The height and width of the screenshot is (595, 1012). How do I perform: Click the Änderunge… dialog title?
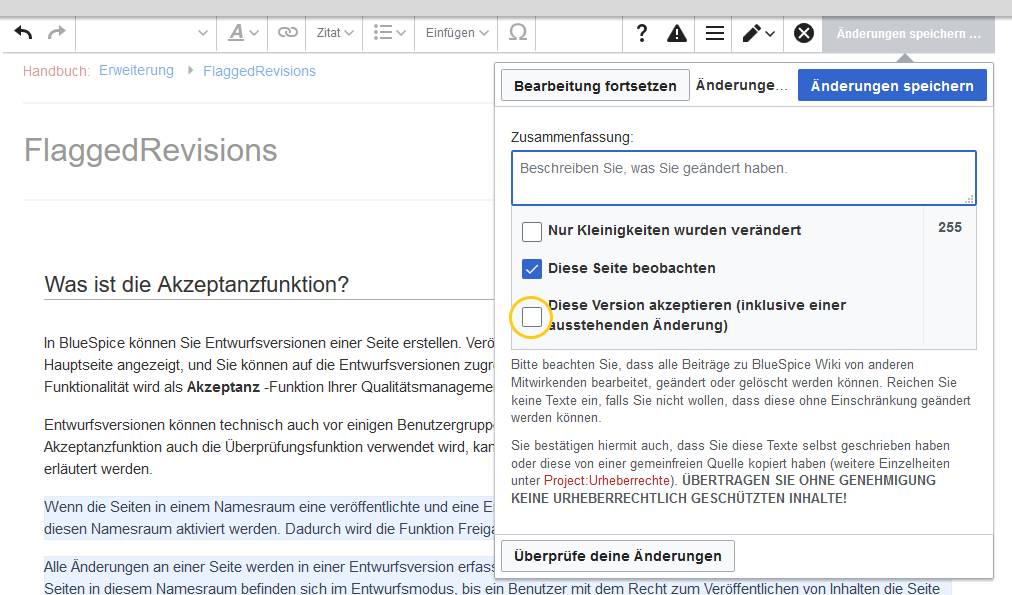click(742, 85)
